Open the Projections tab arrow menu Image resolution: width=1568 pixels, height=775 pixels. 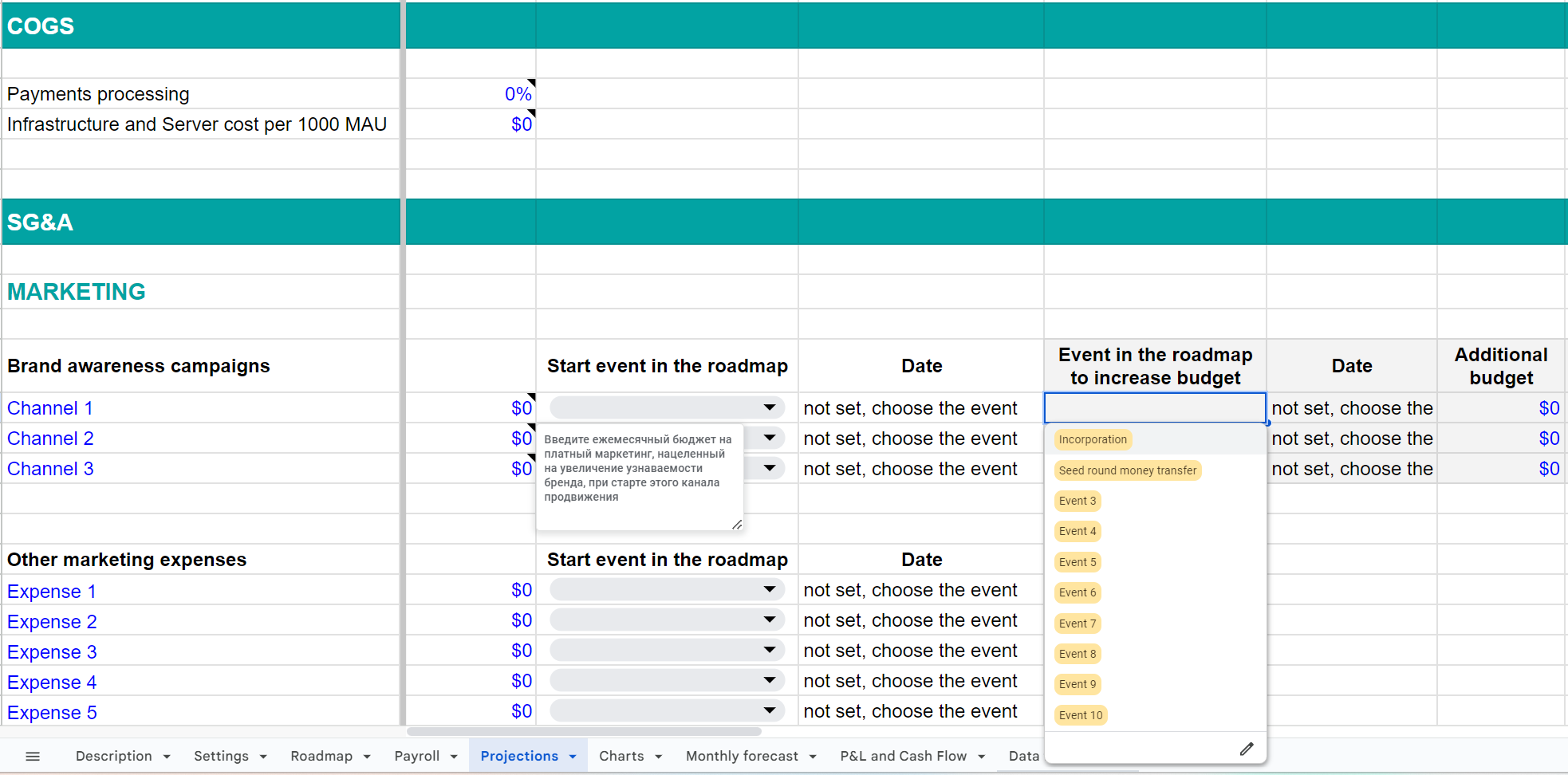(x=573, y=757)
